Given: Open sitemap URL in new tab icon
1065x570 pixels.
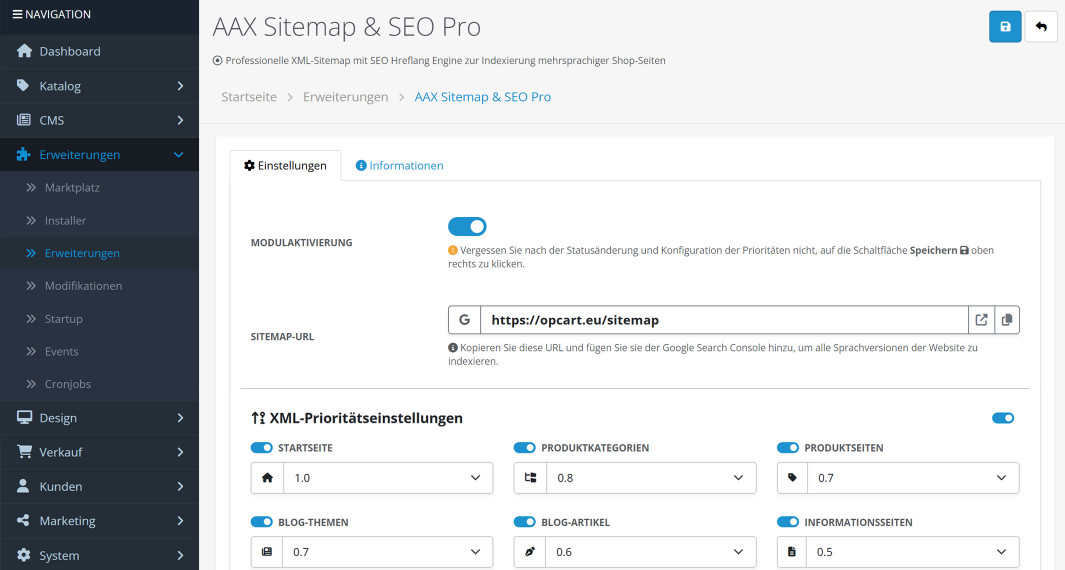Looking at the screenshot, I should tap(981, 320).
